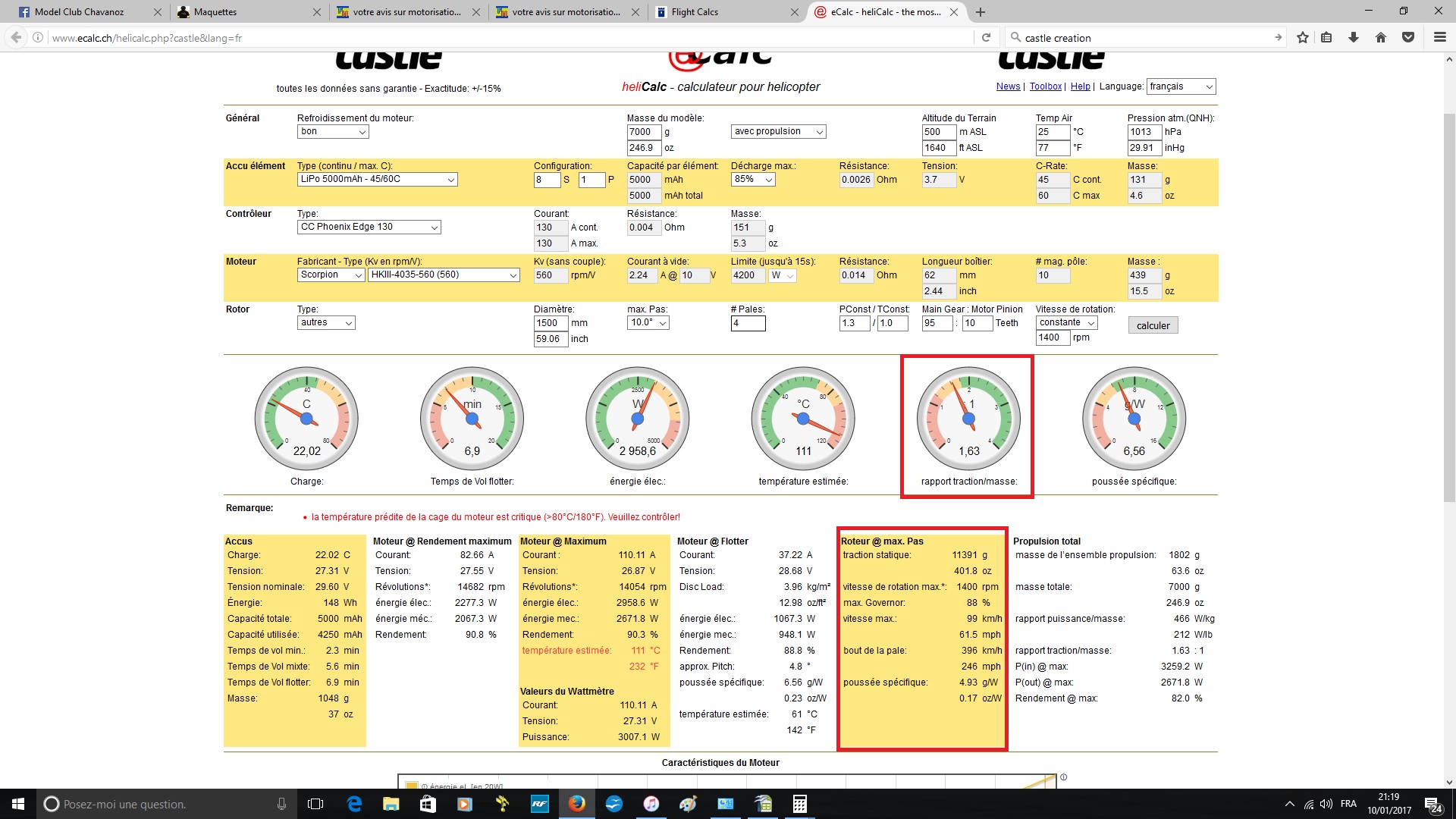Viewport: 1456px width, 819px height.
Task: Launch Microsoft Edge from the taskbar
Action: (x=353, y=804)
